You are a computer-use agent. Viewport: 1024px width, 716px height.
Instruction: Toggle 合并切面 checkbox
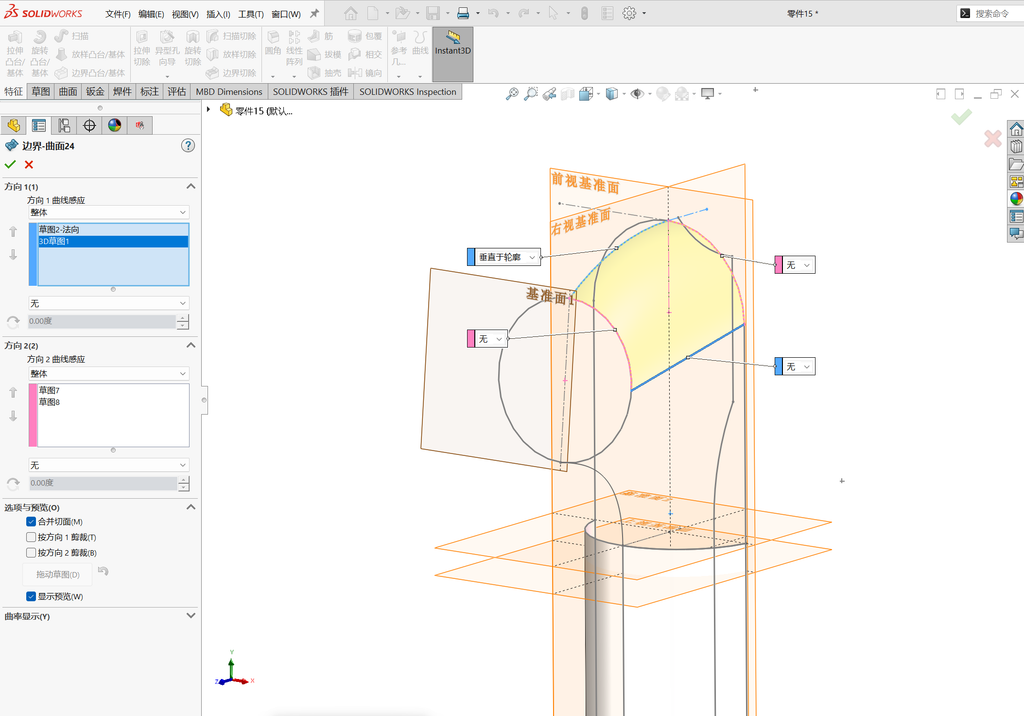[31, 521]
